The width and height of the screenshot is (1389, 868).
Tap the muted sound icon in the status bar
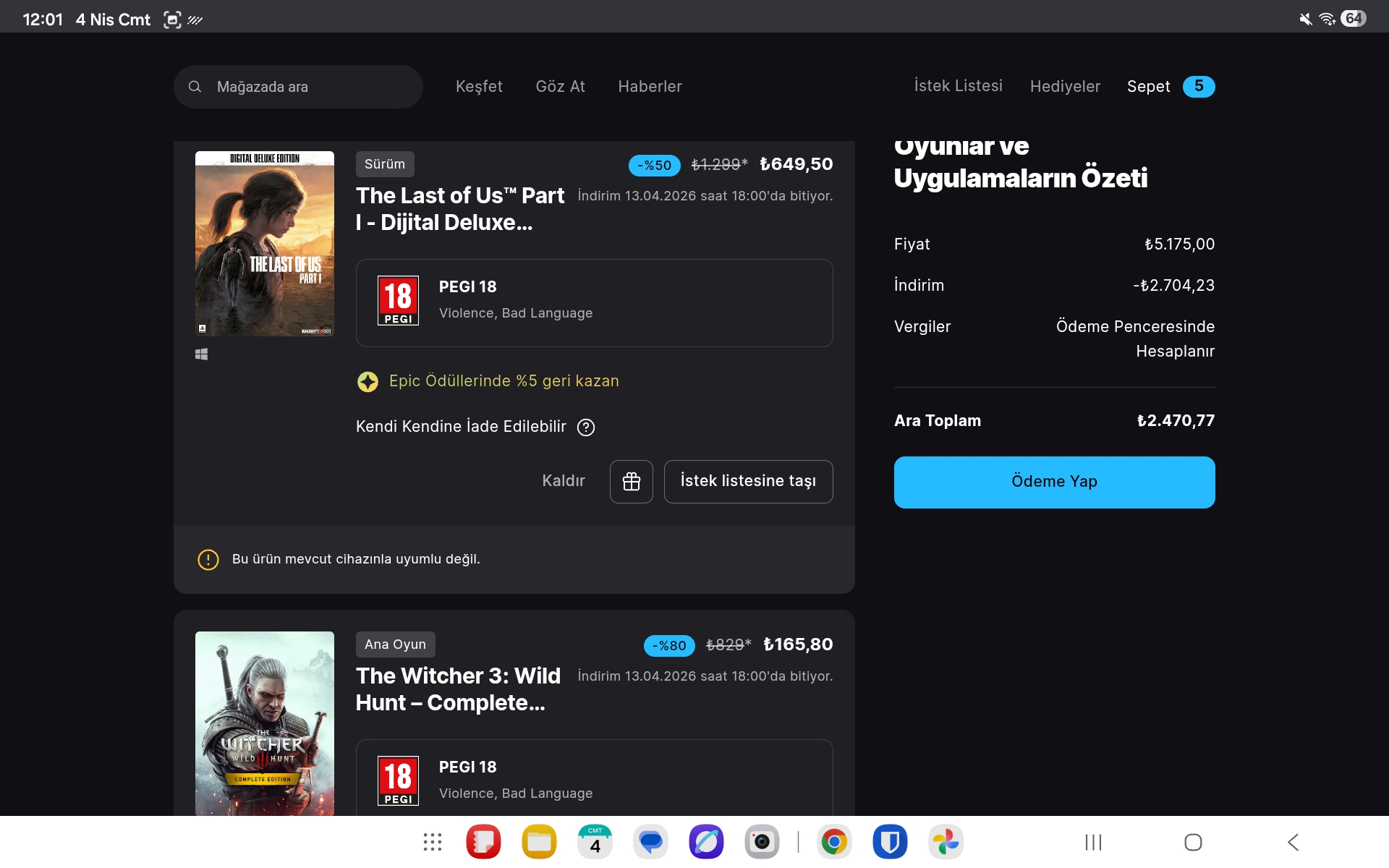(1305, 19)
